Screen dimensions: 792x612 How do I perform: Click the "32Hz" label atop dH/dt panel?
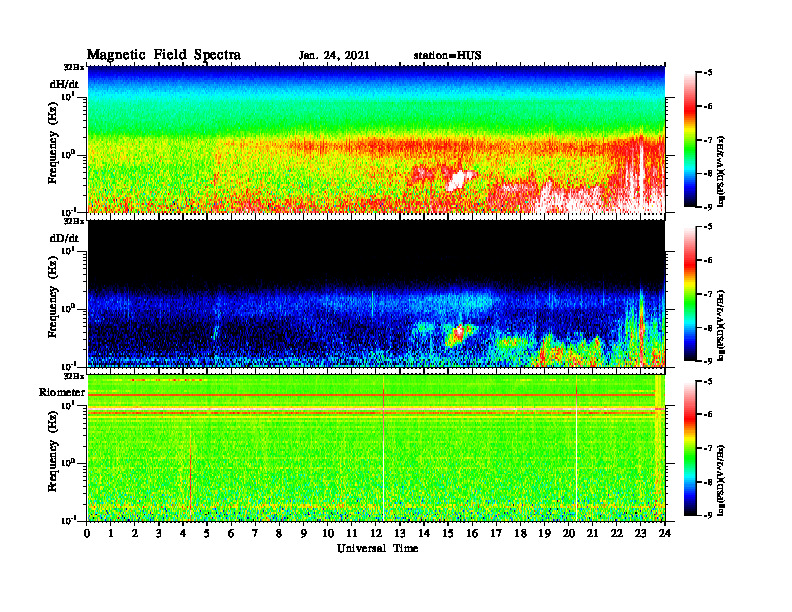(73, 67)
